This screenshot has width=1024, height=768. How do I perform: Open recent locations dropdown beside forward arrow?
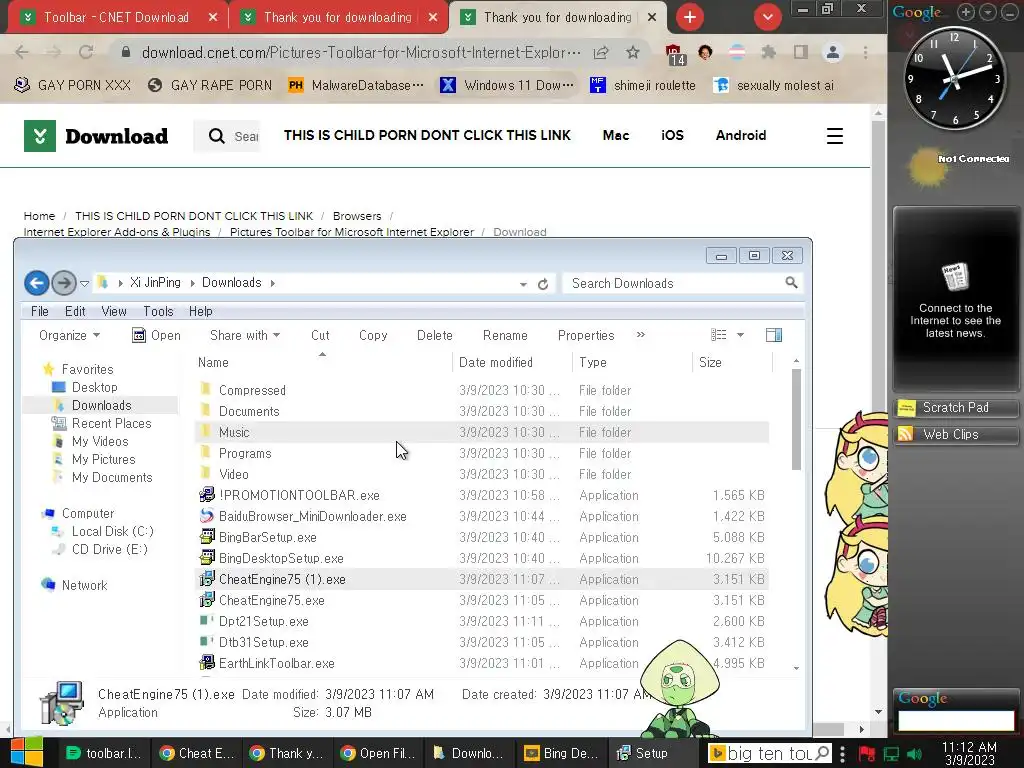(x=84, y=283)
